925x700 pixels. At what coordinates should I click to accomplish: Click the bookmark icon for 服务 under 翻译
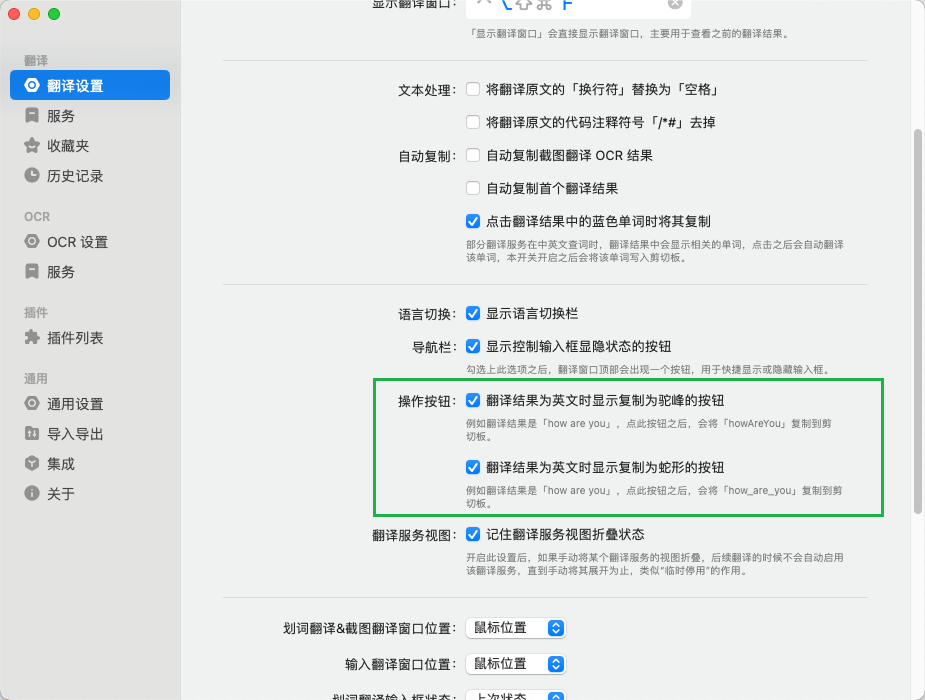[32, 116]
